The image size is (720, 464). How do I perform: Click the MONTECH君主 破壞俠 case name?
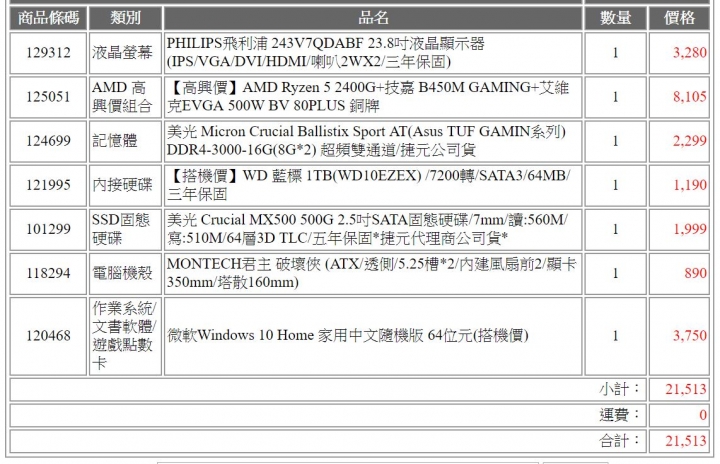pyautogui.click(x=371, y=273)
